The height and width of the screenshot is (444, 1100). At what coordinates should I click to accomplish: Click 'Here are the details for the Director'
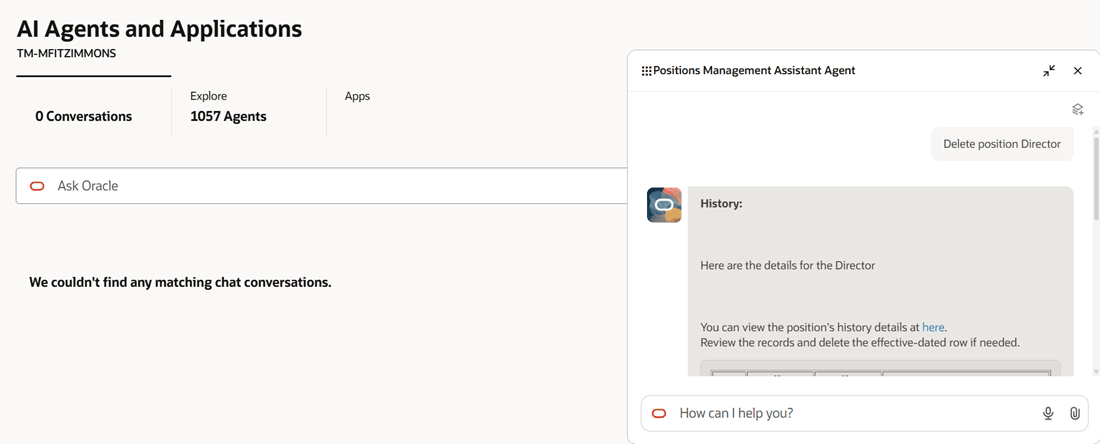click(788, 266)
